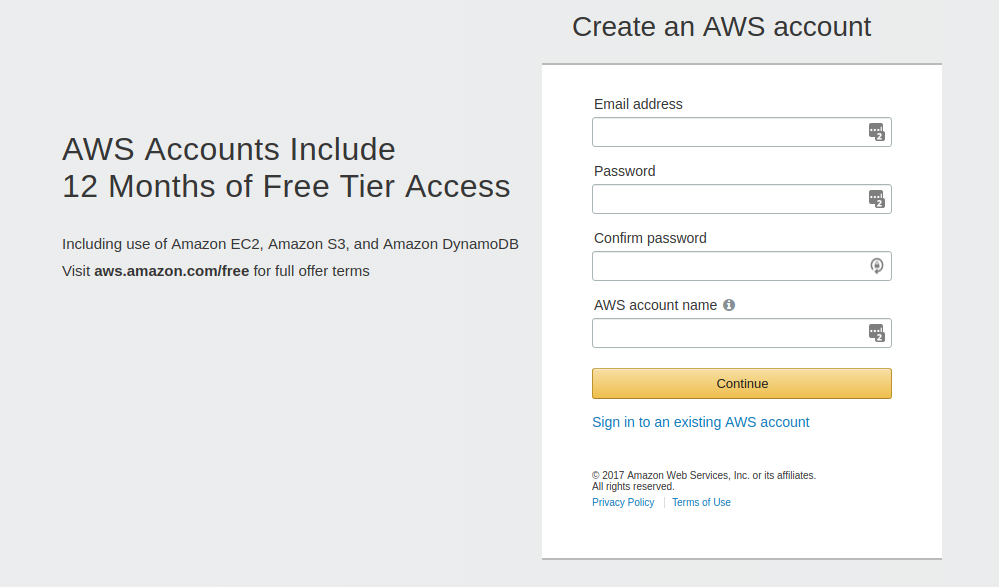Image resolution: width=999 pixels, height=587 pixels.
Task: Click the password manager icon in AWS account name field
Action: tap(877, 333)
